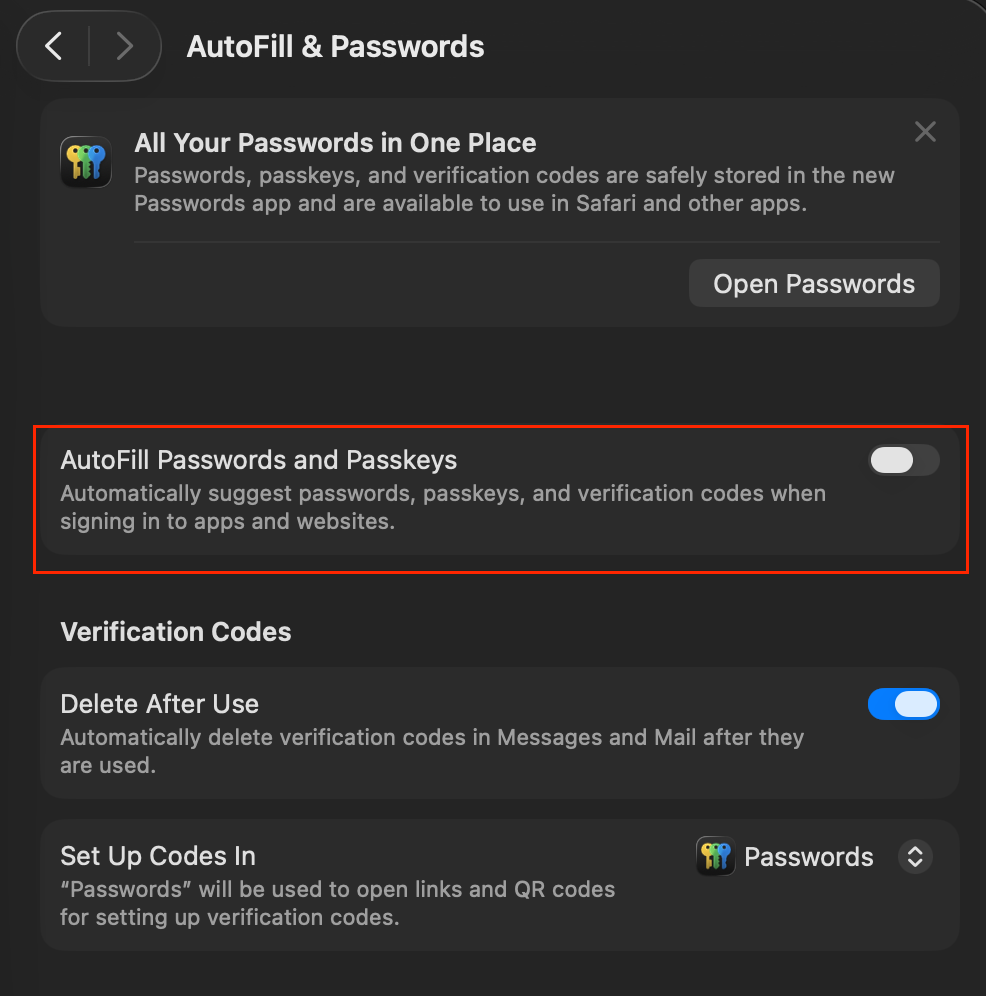Turn off the Delete After Use switch
This screenshot has width=986, height=996.
[903, 704]
